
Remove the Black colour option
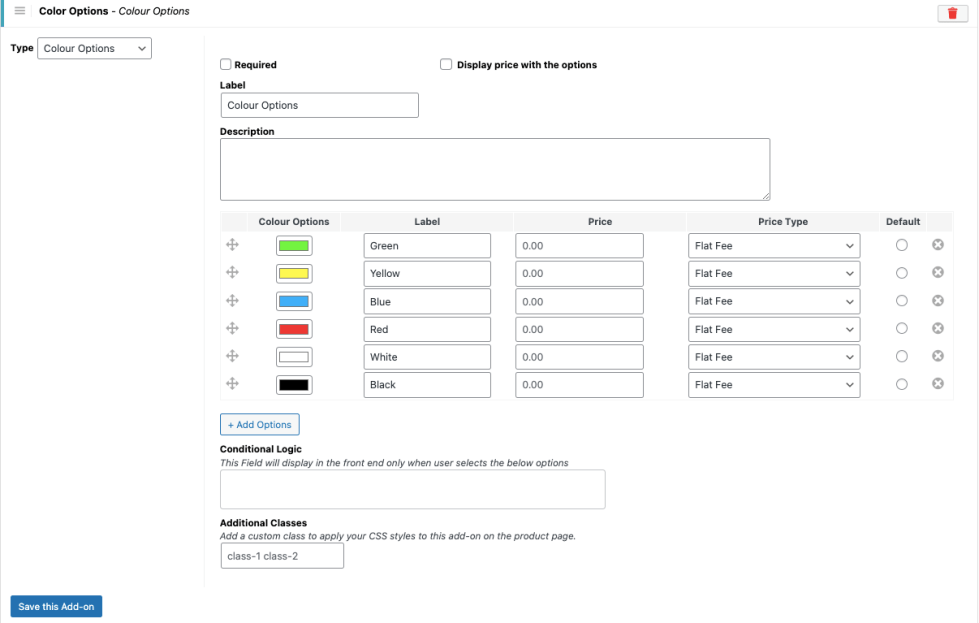(x=938, y=383)
